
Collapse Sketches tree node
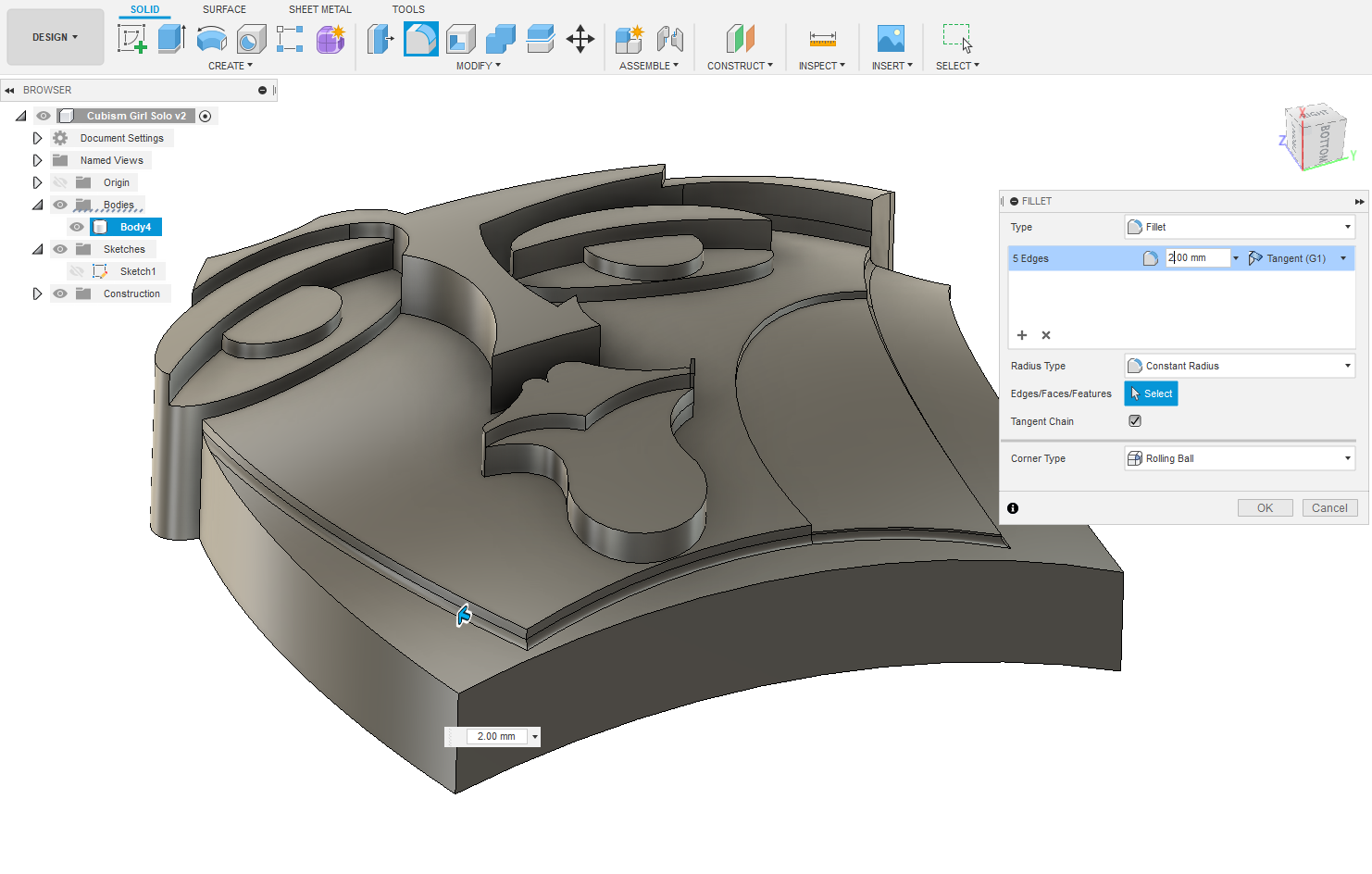37,249
